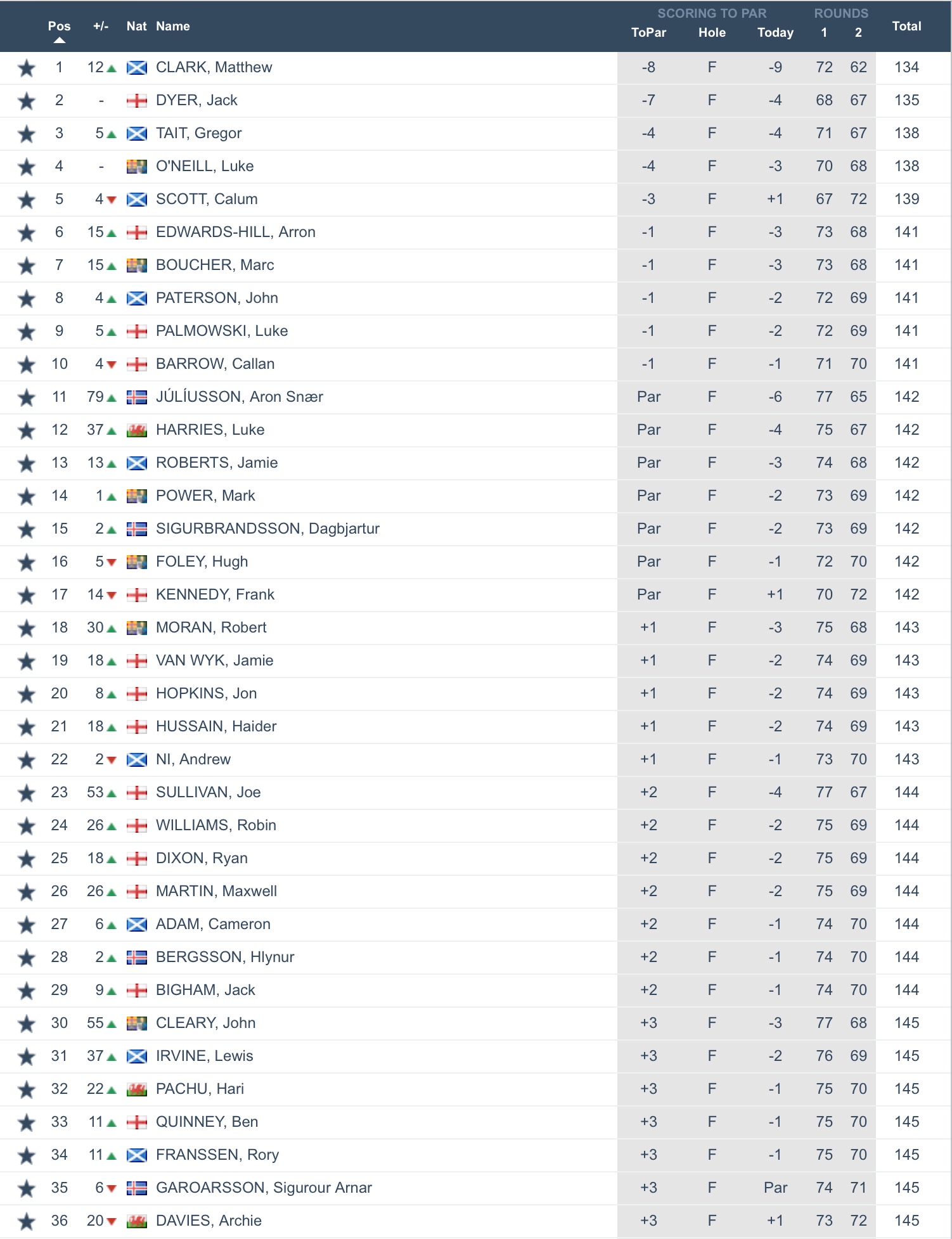
Task: Open player SIGURBRANDSSON, Dagbjartur
Action: [x=267, y=529]
